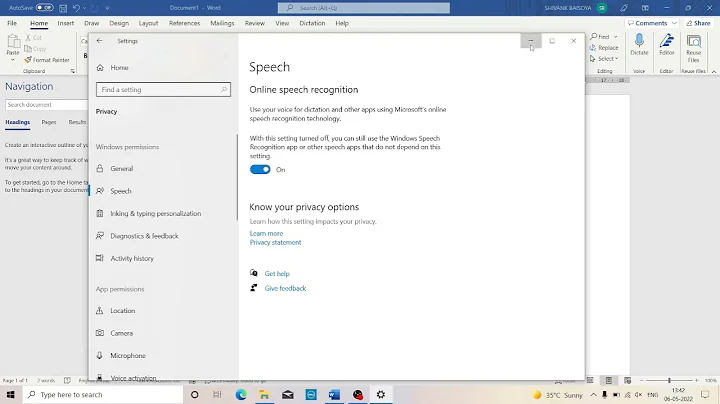Click Cortana circle icon on taskbar
Image resolution: width=720 pixels, height=404 pixels.
point(195,394)
